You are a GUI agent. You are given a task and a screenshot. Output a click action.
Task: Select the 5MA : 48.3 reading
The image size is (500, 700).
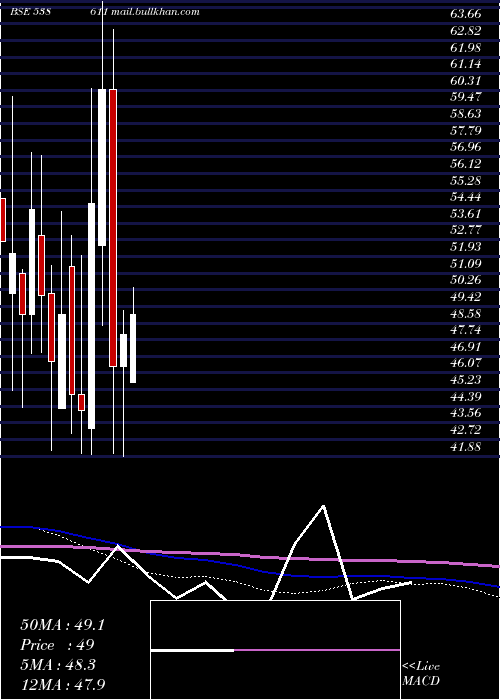pyautogui.click(x=57, y=665)
